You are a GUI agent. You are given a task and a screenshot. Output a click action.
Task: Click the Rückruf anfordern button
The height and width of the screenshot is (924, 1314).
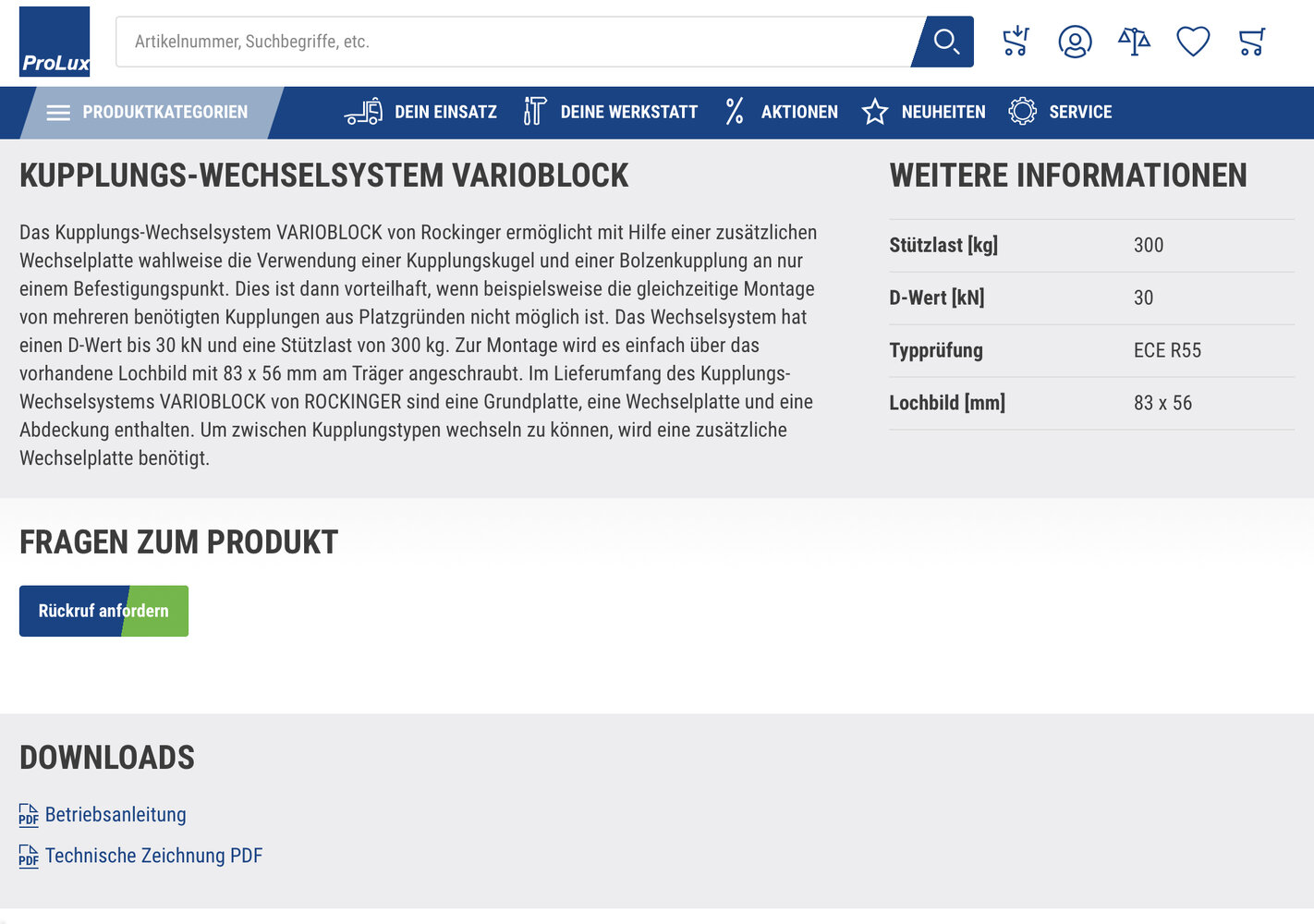(103, 611)
